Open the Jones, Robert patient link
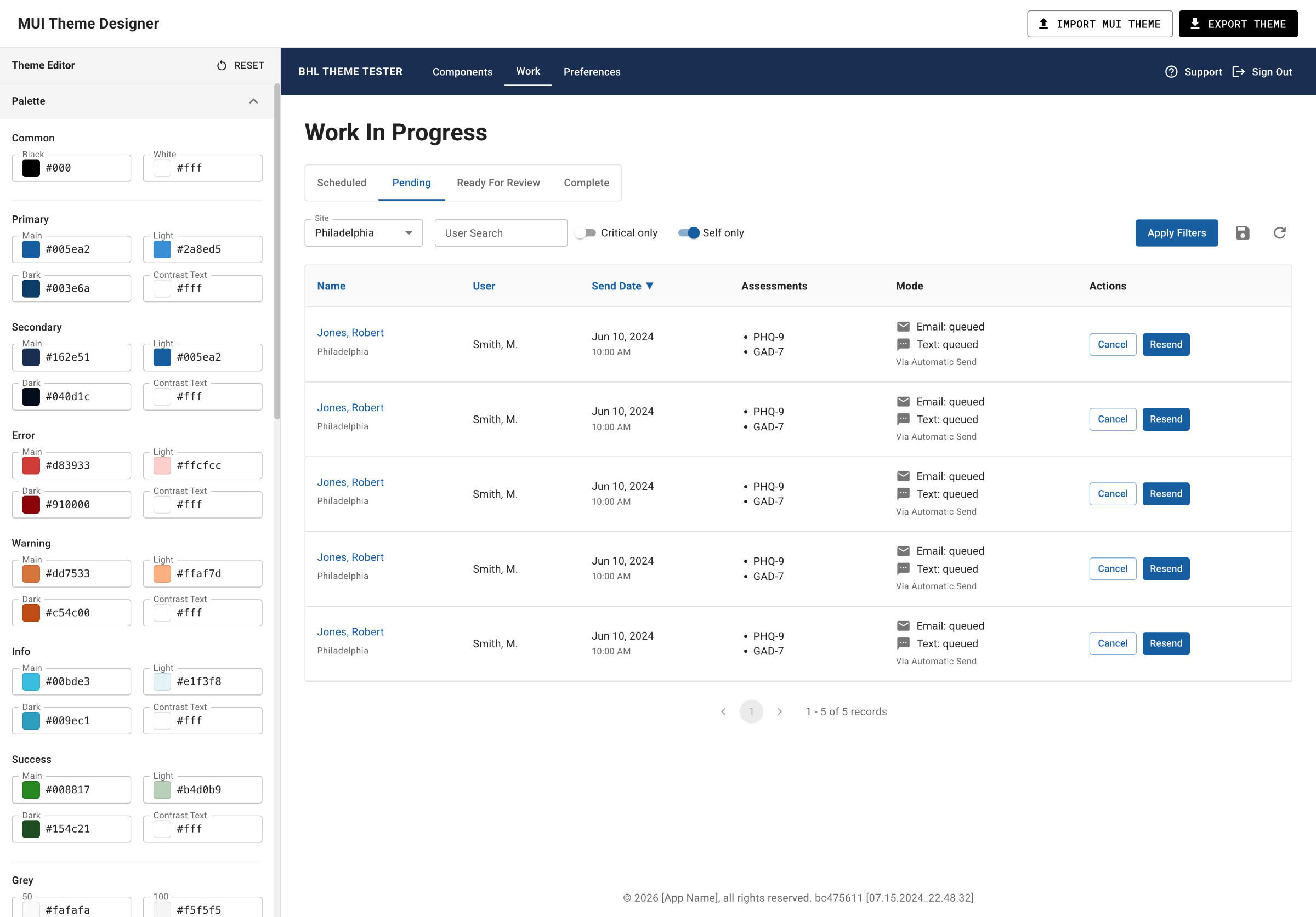 [350, 332]
